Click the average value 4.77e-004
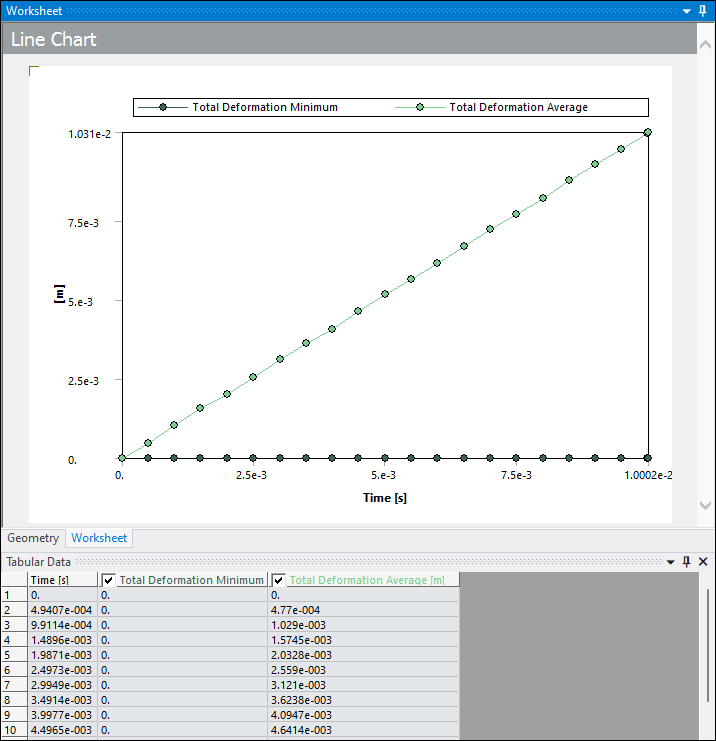The height and width of the screenshot is (741, 716). 363,610
